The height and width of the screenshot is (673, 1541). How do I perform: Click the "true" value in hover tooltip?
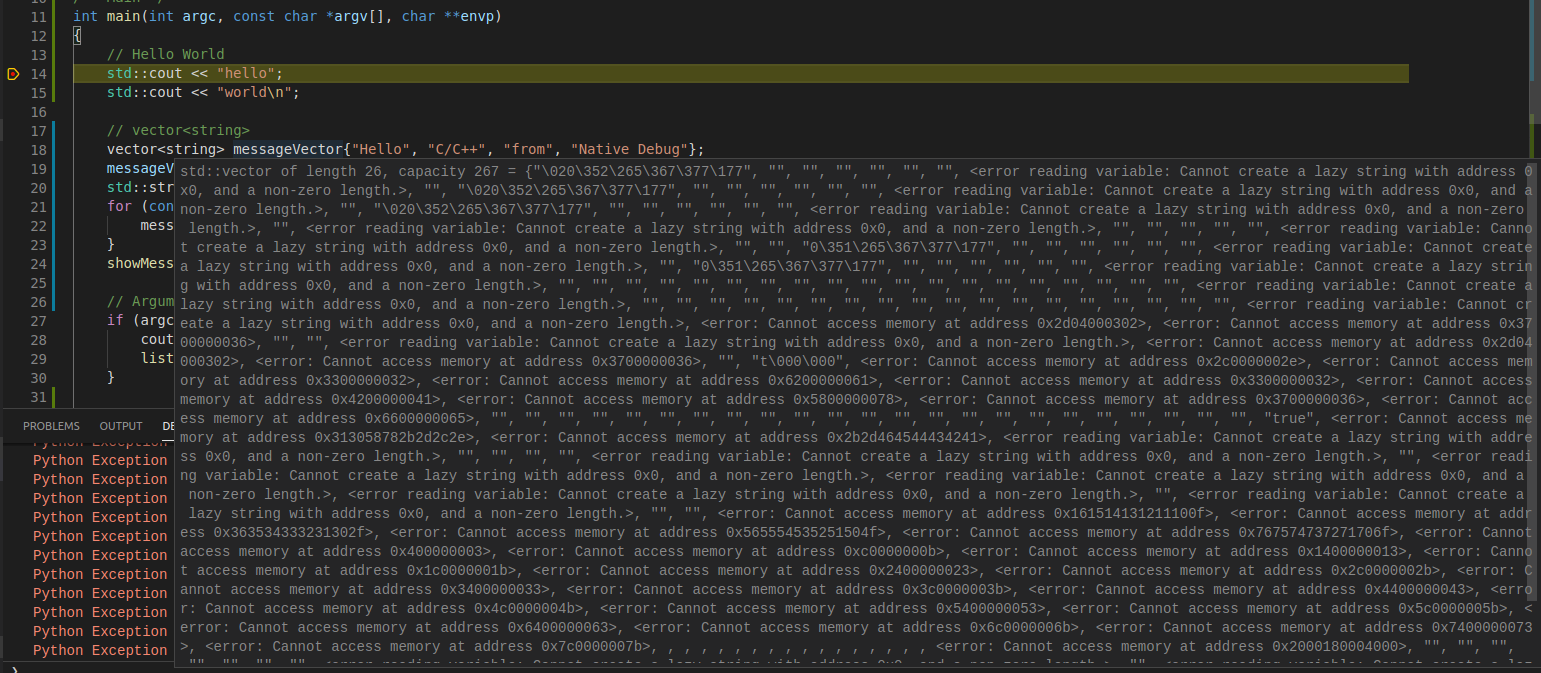[1289, 419]
